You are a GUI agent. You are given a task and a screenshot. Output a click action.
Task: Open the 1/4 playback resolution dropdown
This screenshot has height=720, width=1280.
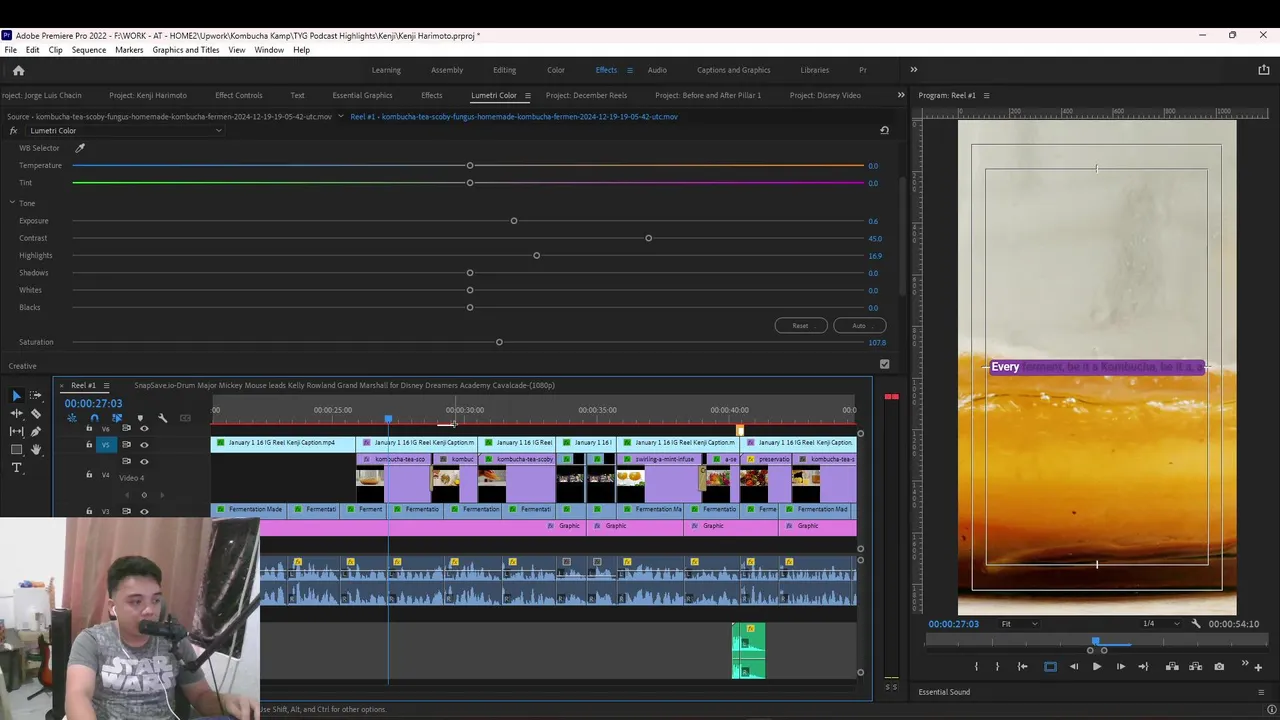[x=1162, y=624]
